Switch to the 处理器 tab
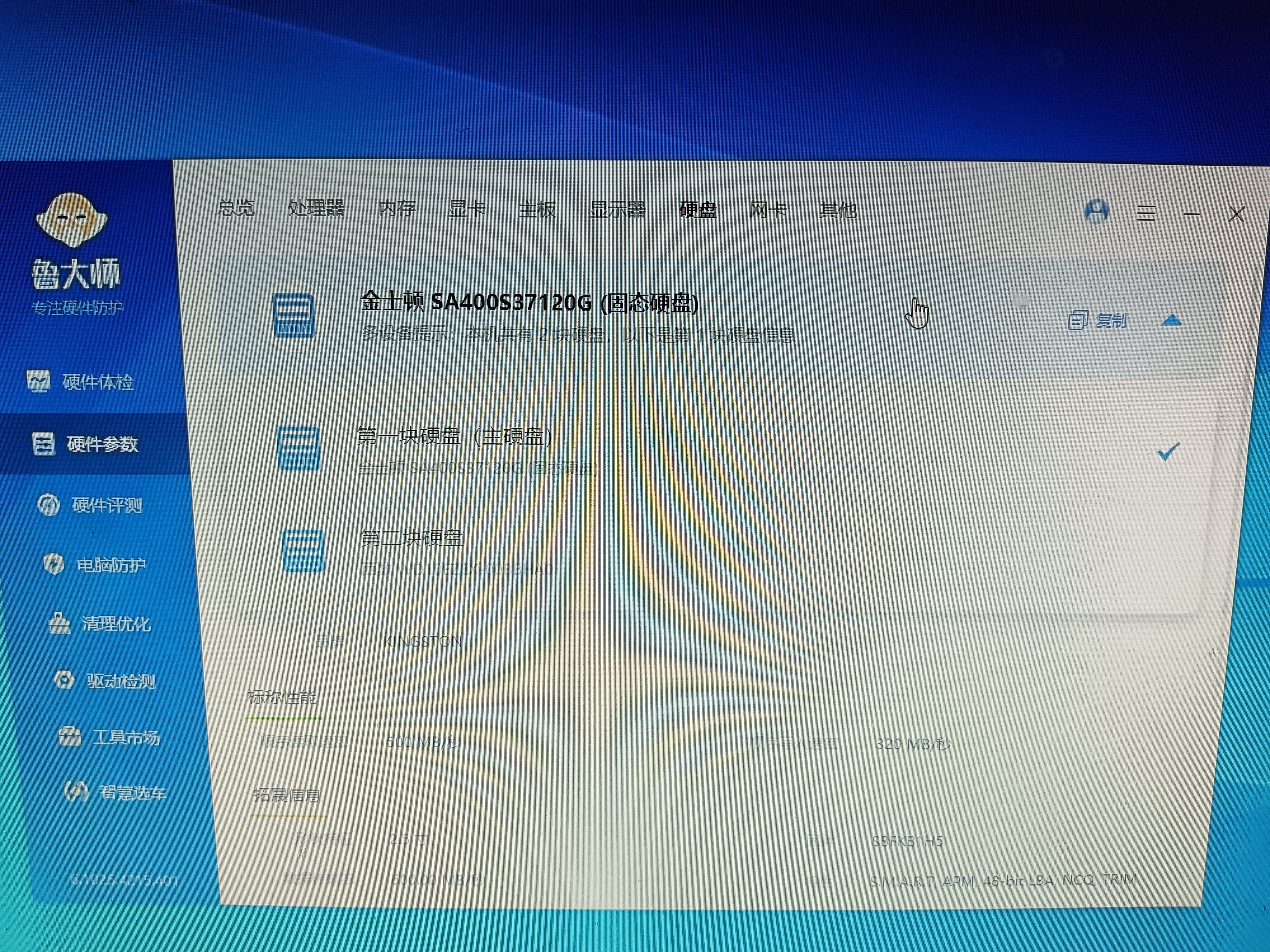This screenshot has width=1270, height=952. pyautogui.click(x=316, y=208)
